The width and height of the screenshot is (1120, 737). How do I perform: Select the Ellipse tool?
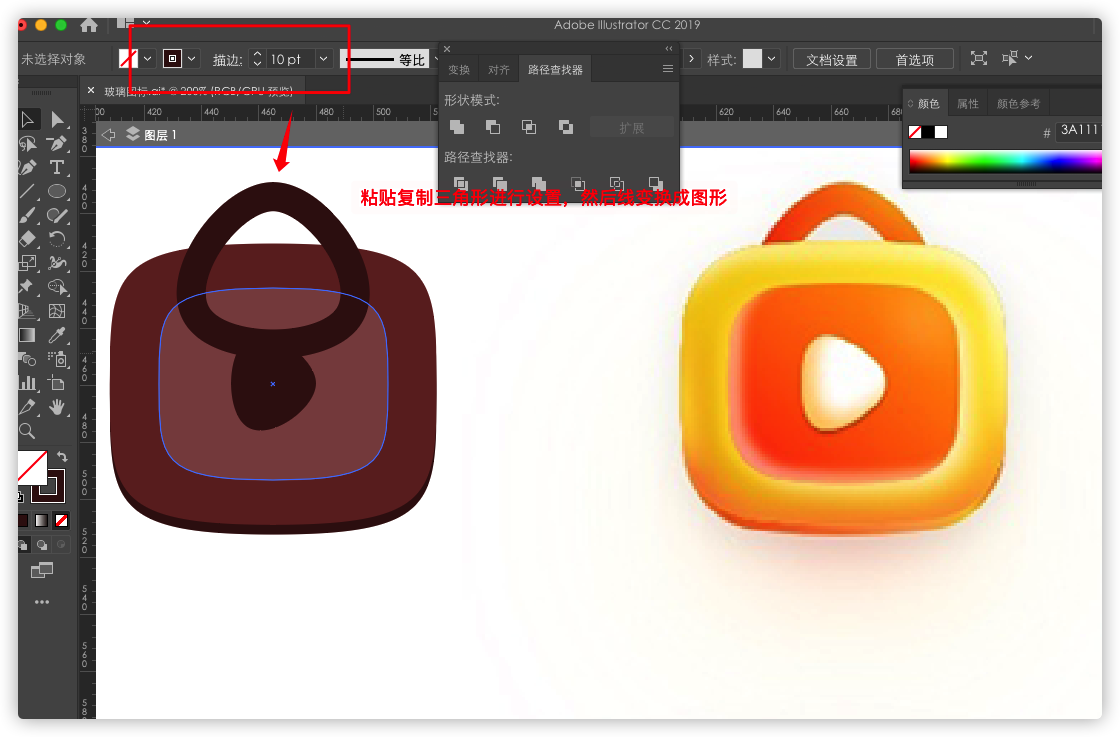57,191
